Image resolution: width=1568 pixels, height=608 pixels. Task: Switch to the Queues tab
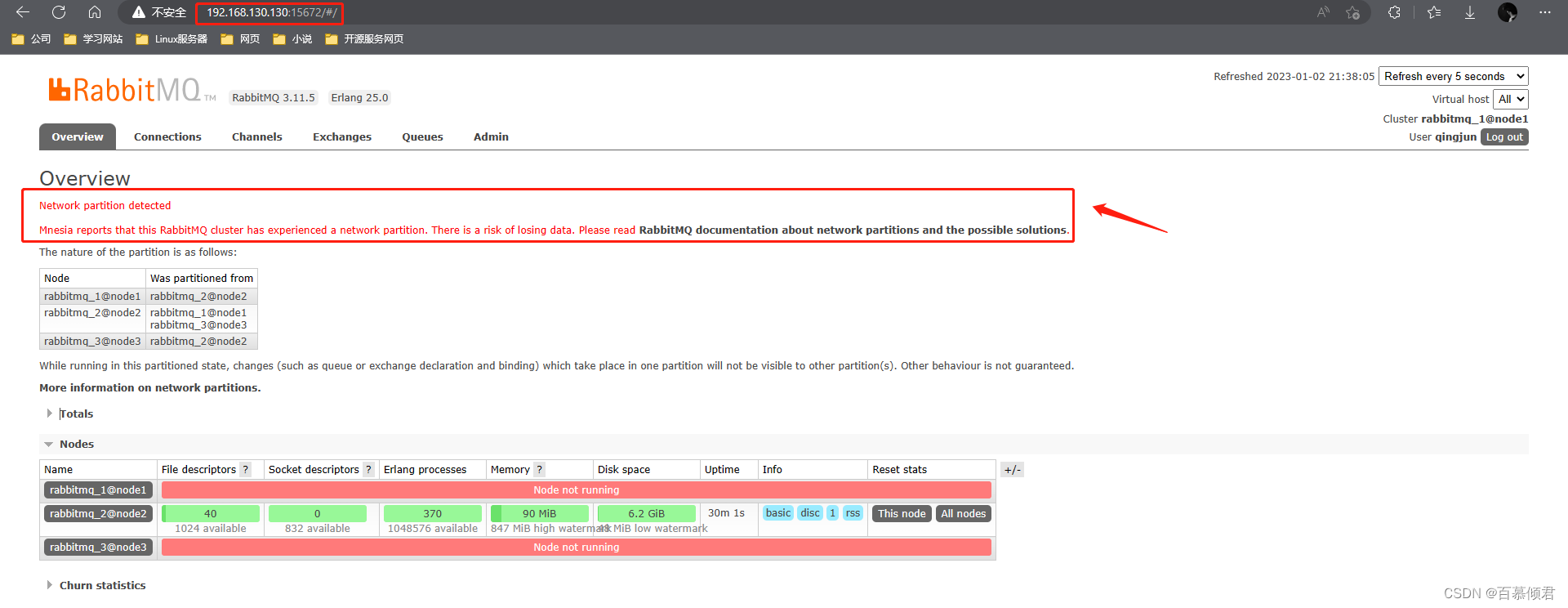click(422, 136)
